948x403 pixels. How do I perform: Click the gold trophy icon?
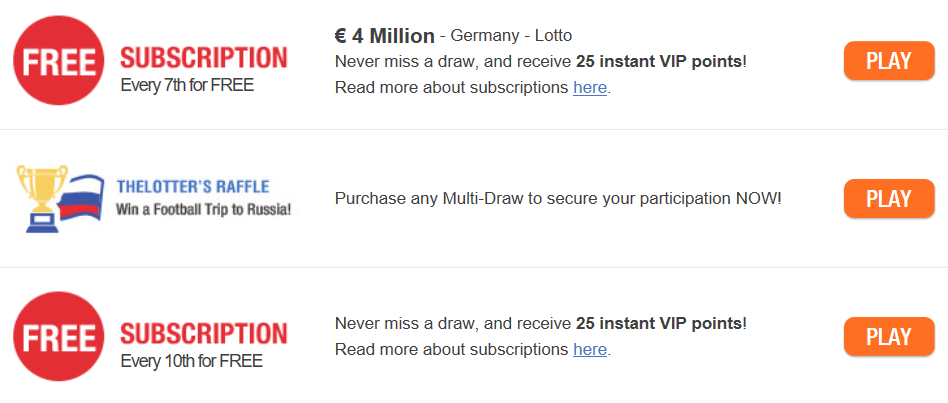click(42, 199)
